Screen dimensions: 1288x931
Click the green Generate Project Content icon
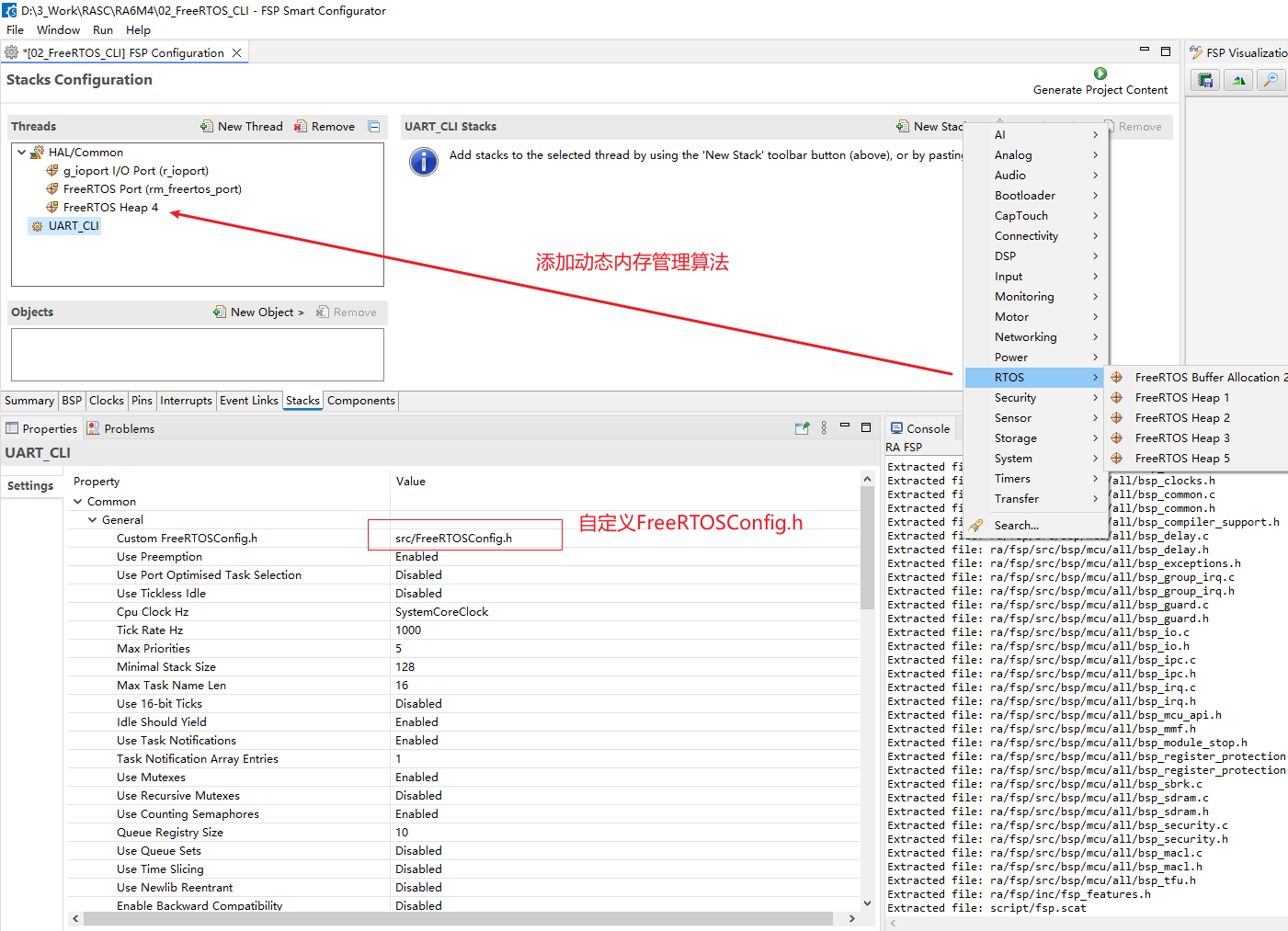tap(1100, 74)
